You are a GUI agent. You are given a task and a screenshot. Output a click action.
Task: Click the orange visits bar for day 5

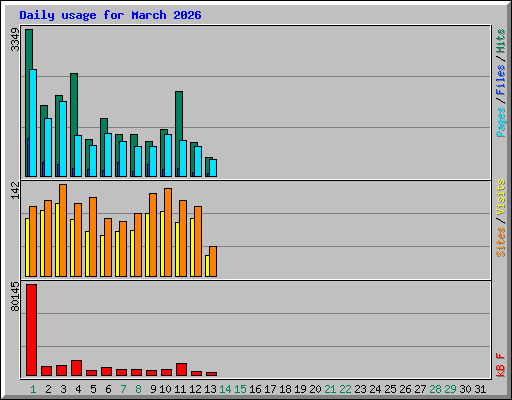pyautogui.click(x=93, y=237)
